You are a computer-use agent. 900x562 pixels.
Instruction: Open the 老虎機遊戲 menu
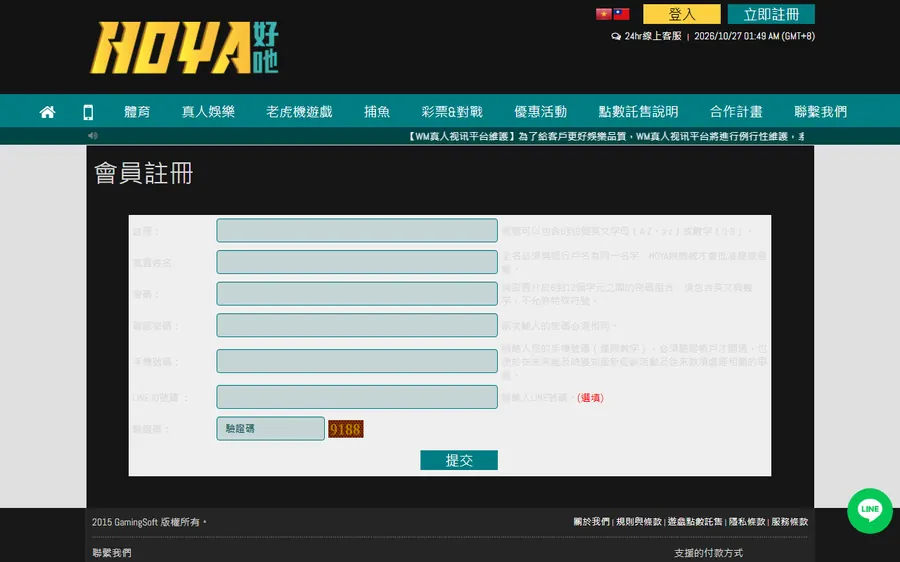[x=299, y=112]
